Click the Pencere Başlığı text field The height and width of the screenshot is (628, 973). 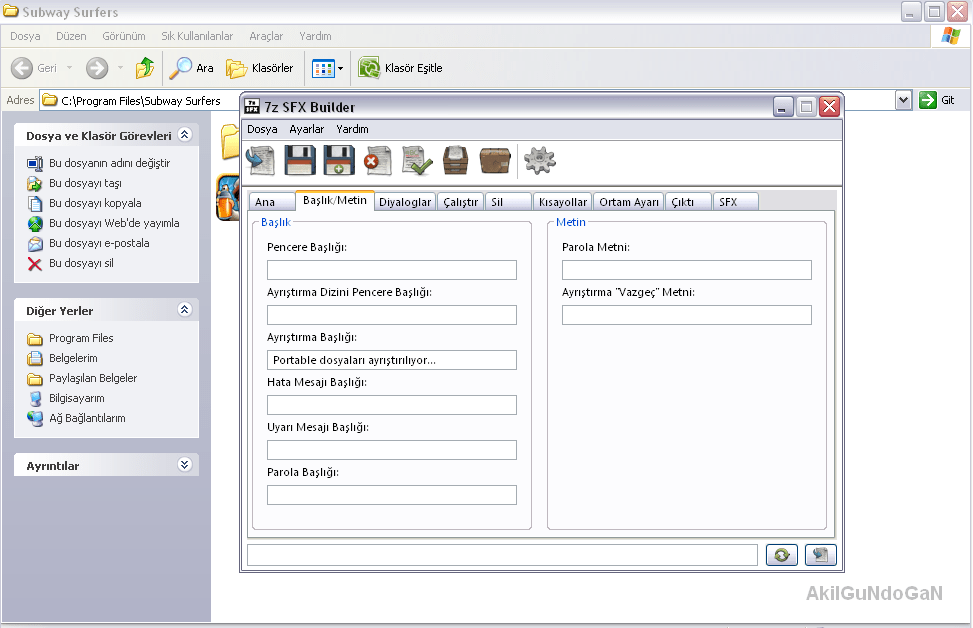pos(392,270)
